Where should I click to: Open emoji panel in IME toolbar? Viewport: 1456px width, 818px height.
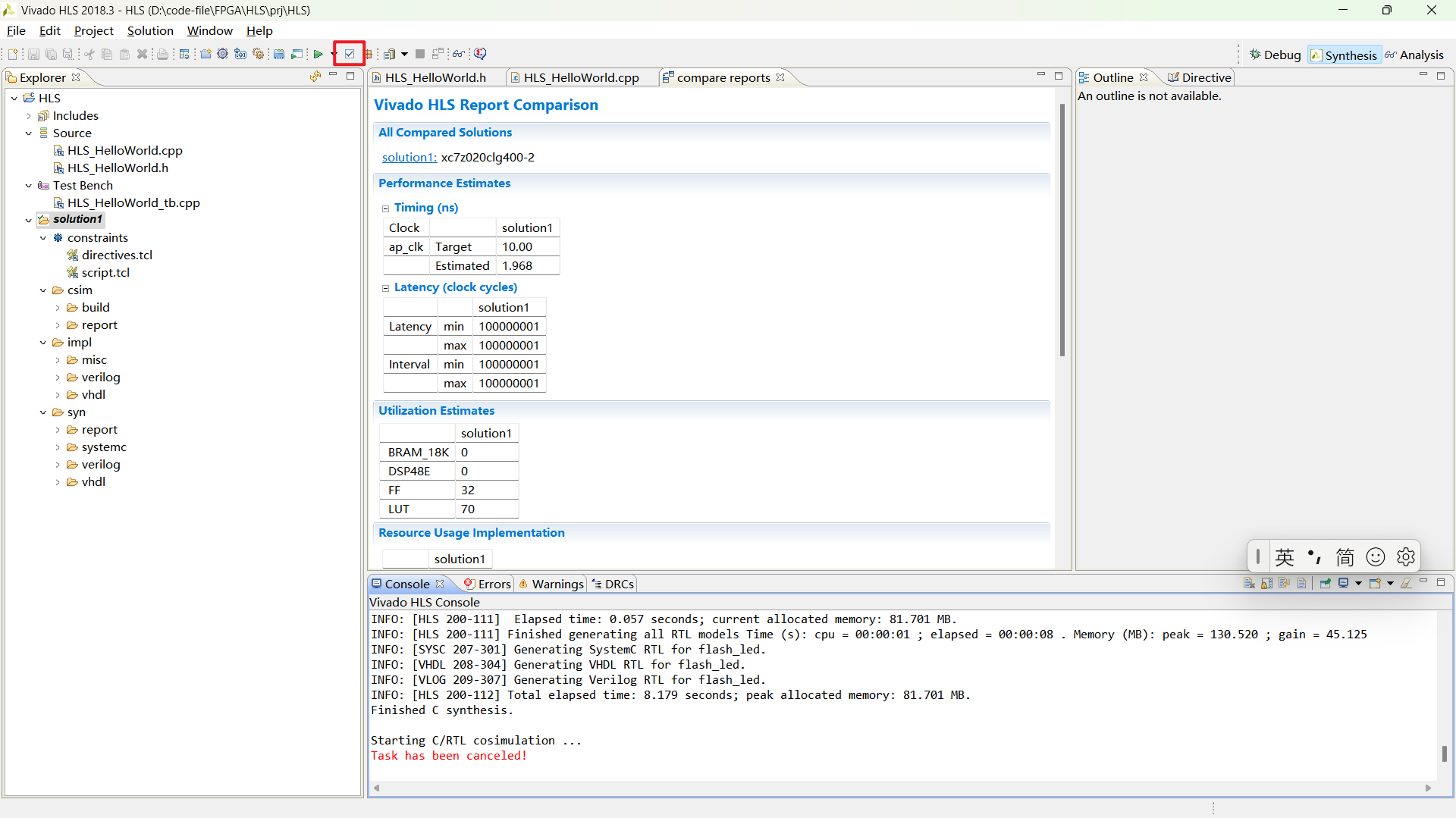click(1376, 557)
